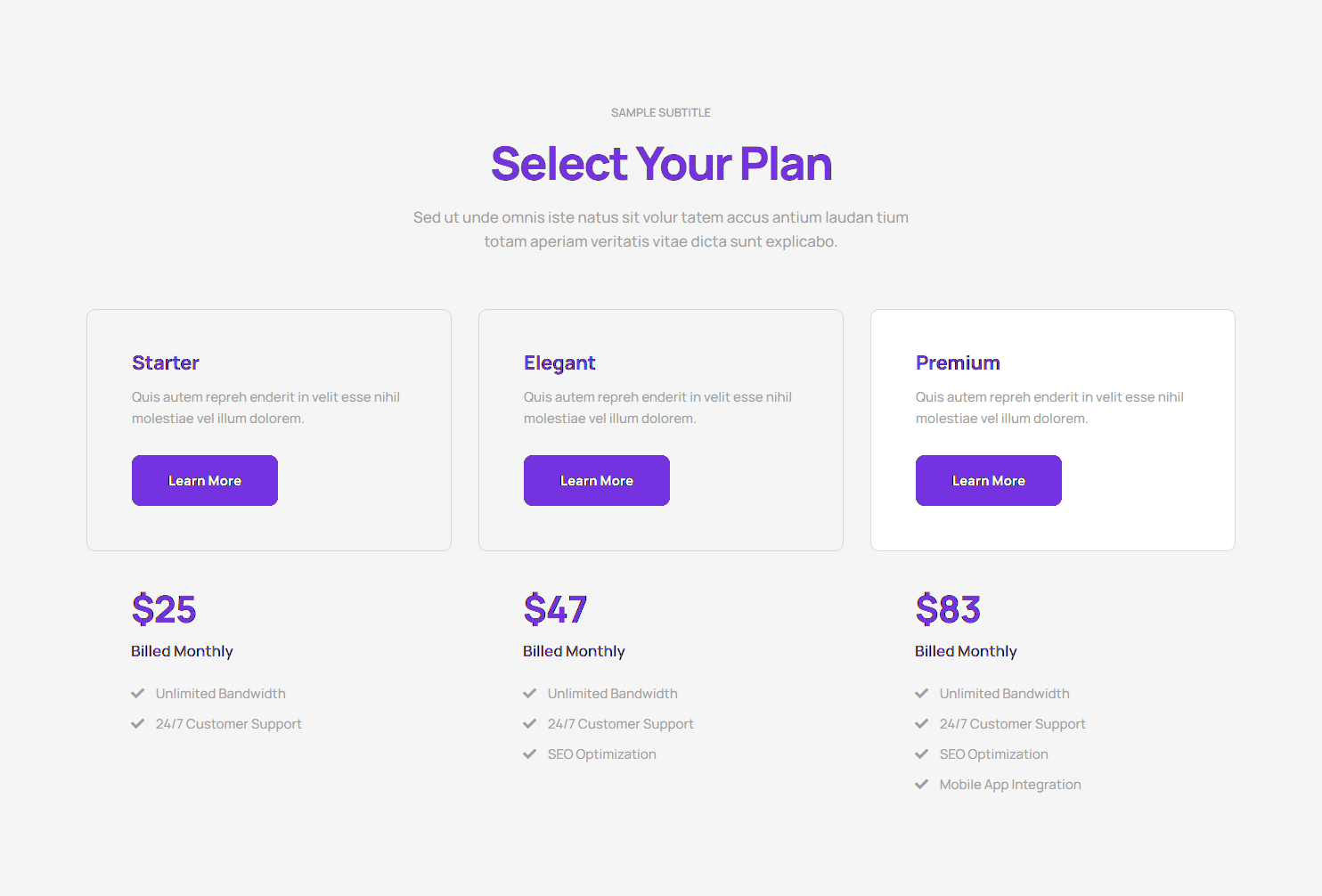Click the checkmark beside Premium's 24/7 Customer Support
The height and width of the screenshot is (896, 1322).
point(922,724)
